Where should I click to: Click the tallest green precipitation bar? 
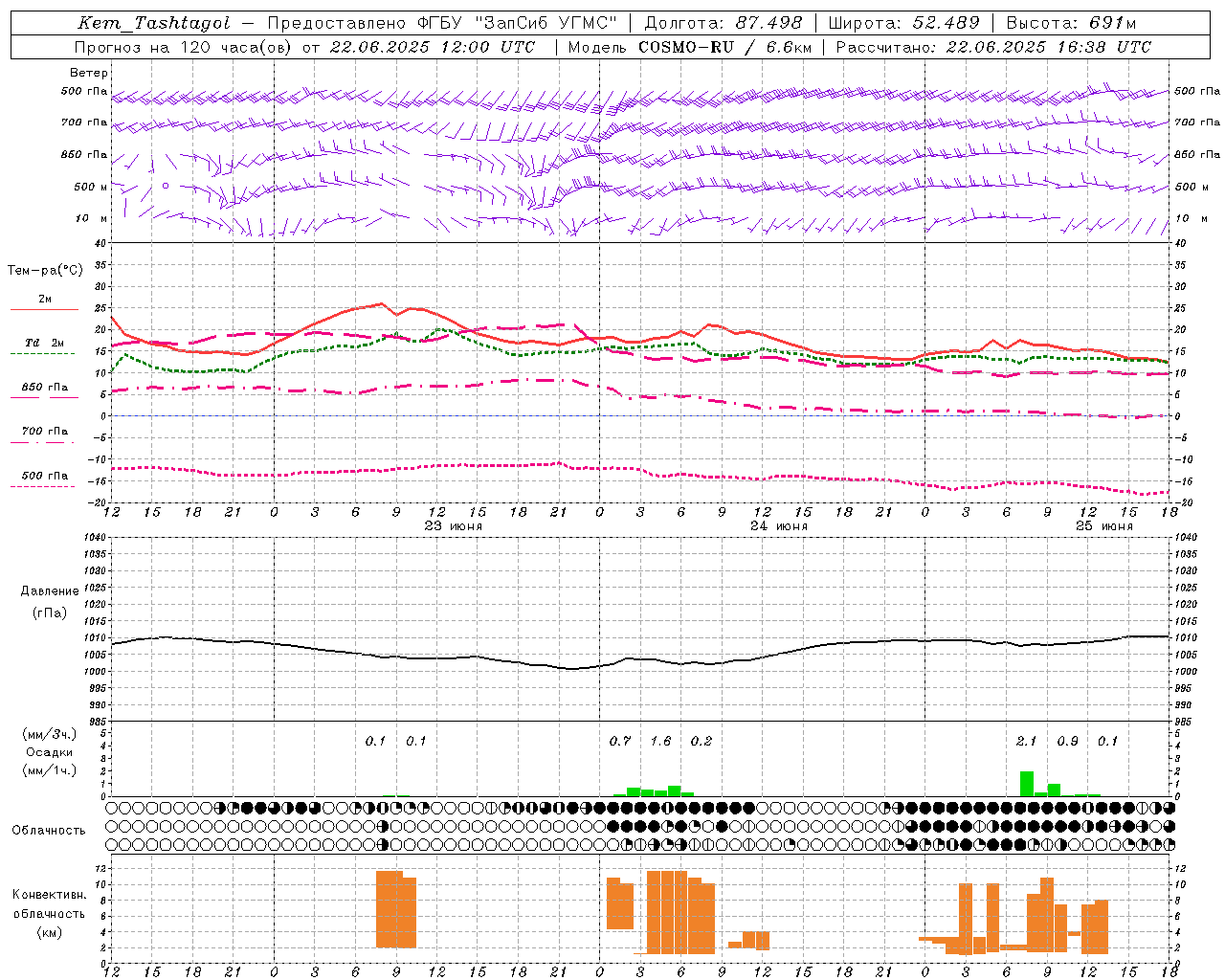tap(1026, 784)
